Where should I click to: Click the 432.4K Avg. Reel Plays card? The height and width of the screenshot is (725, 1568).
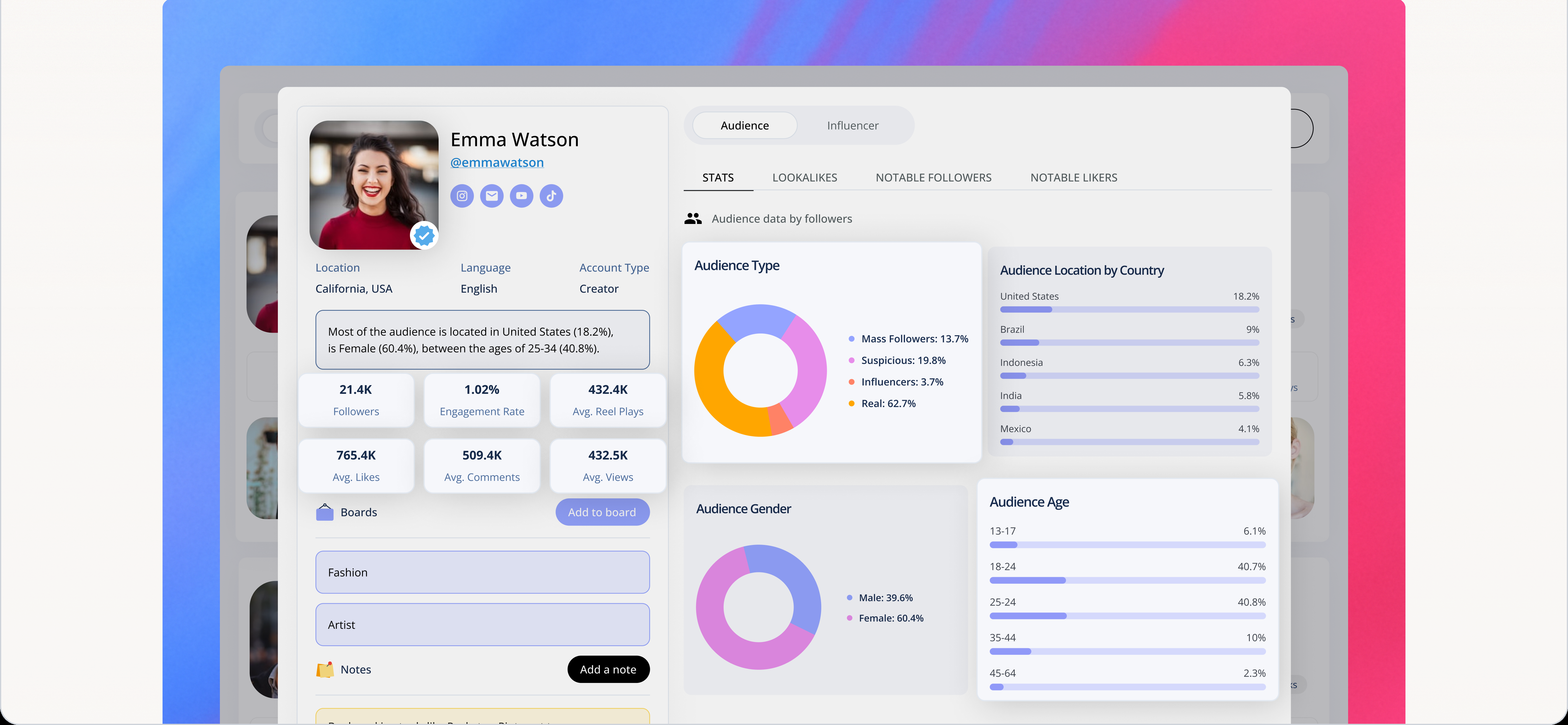607,400
